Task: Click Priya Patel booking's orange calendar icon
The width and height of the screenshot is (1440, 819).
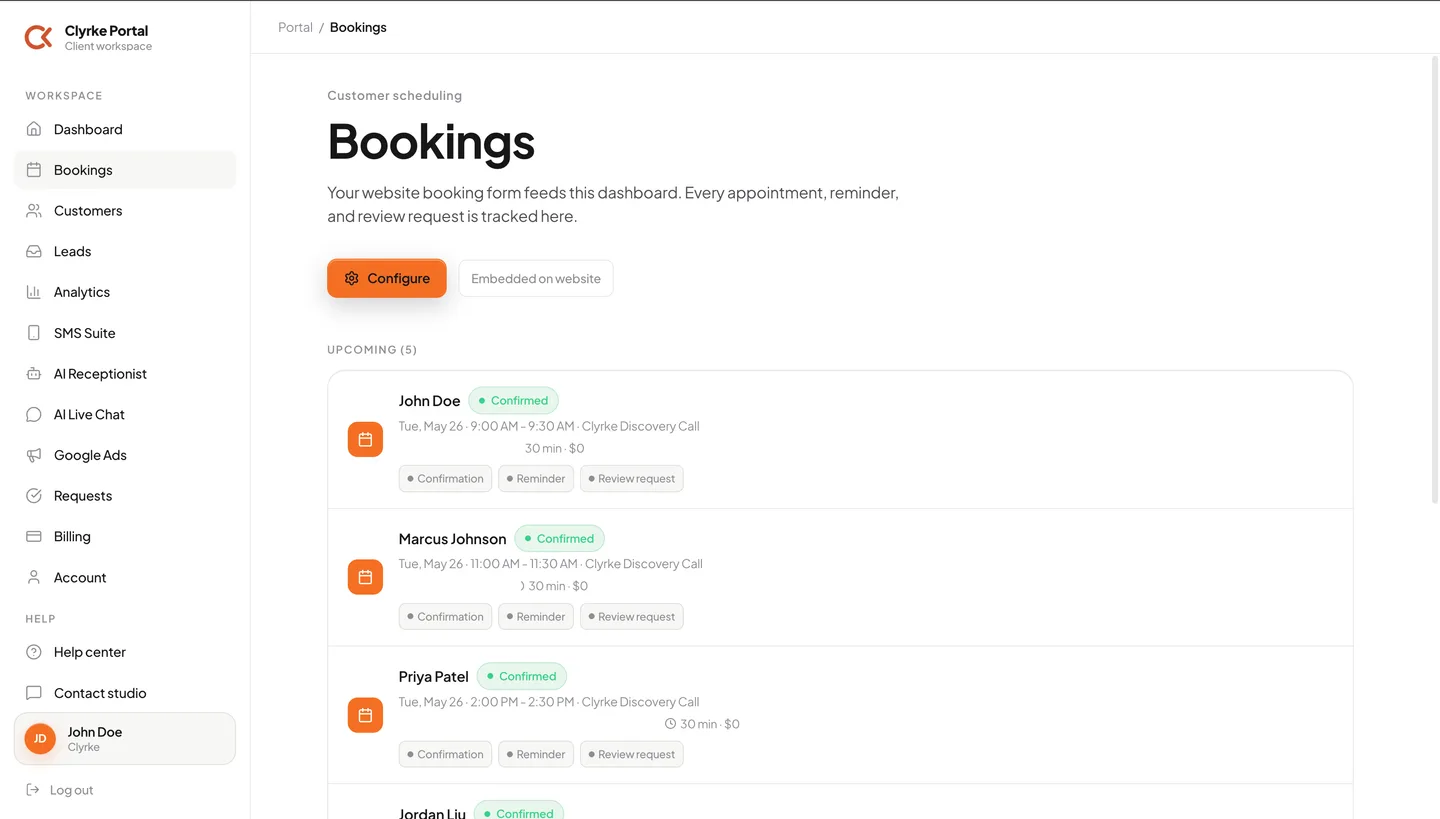Action: coord(365,715)
